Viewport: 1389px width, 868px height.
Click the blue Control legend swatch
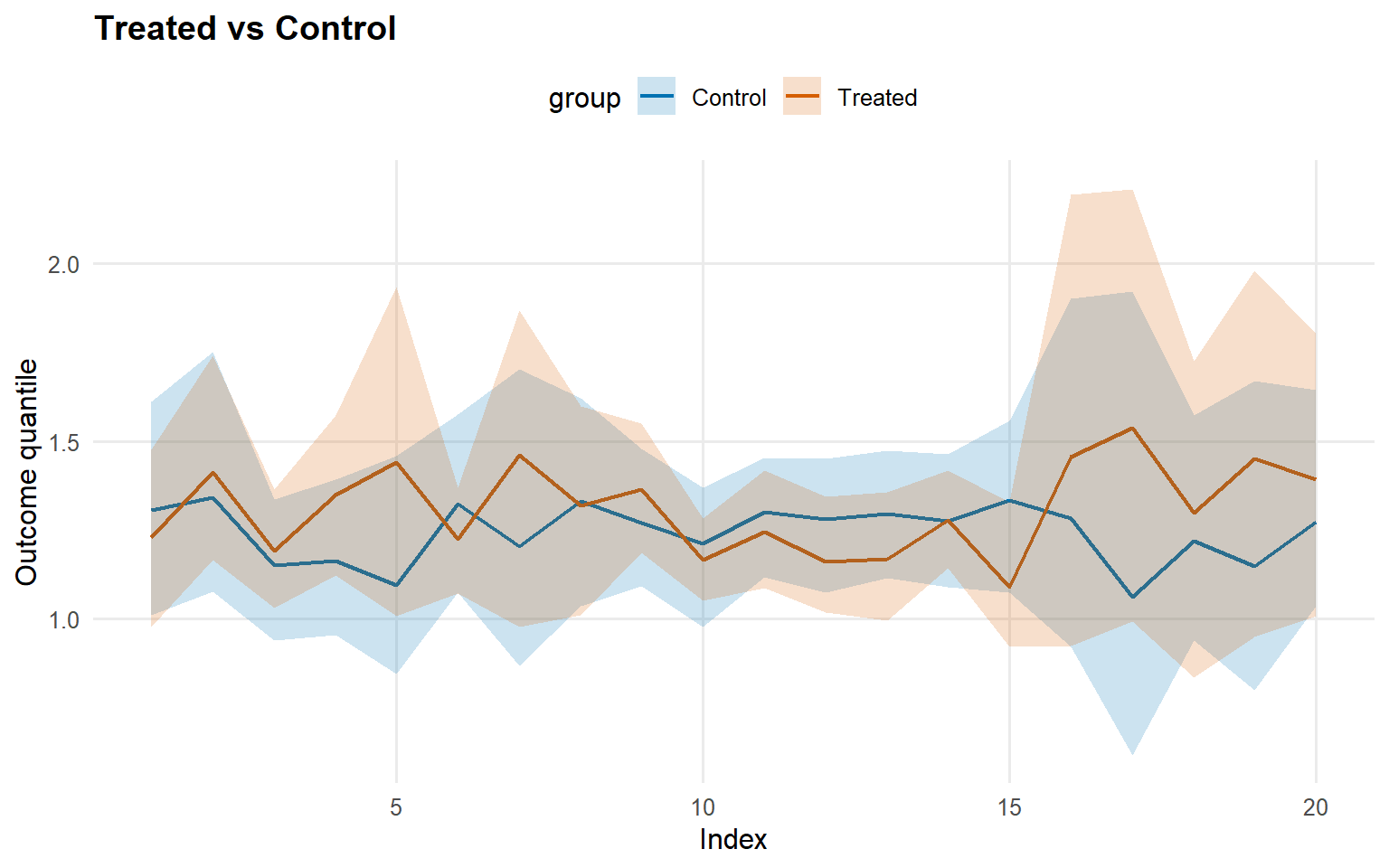point(657,97)
